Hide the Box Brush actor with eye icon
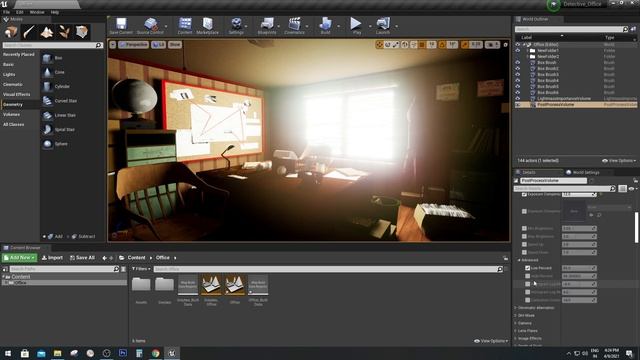The image size is (640, 360). tap(518, 62)
